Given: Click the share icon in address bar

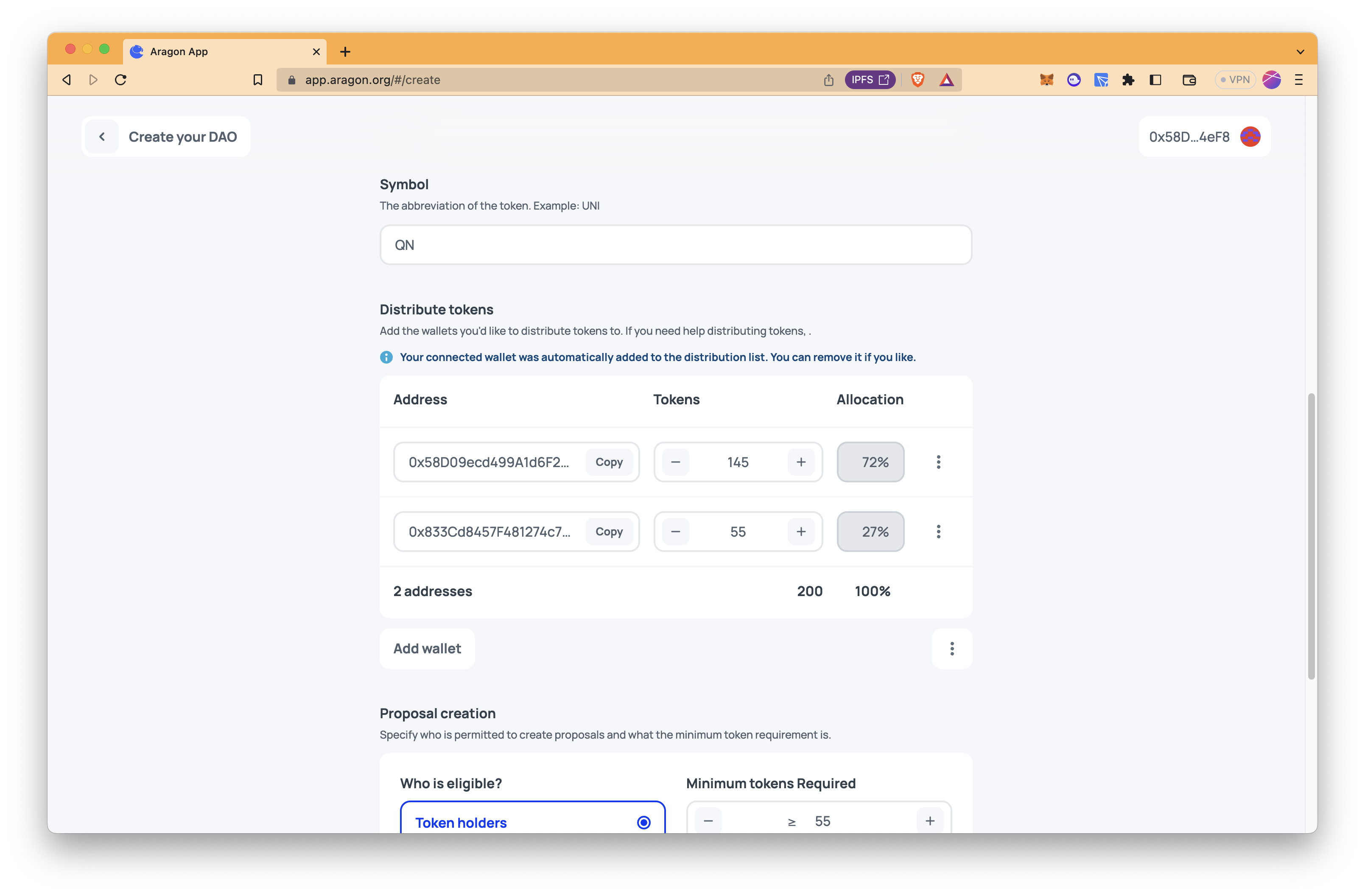Looking at the screenshot, I should coord(828,80).
